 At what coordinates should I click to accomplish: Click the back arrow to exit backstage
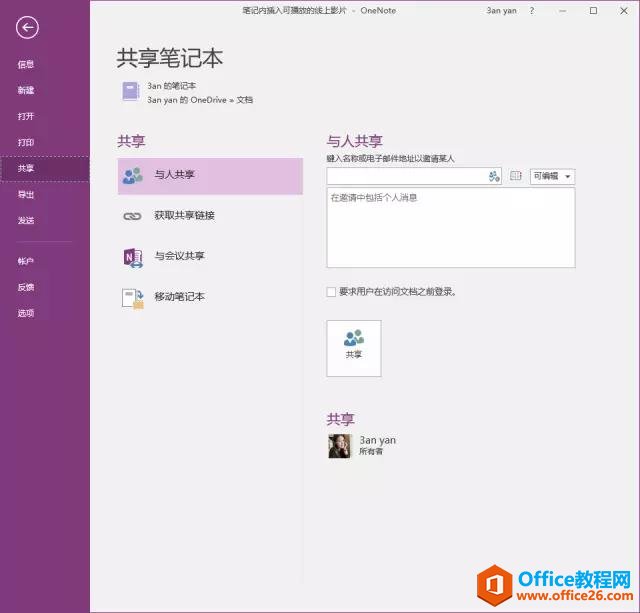[x=27, y=28]
